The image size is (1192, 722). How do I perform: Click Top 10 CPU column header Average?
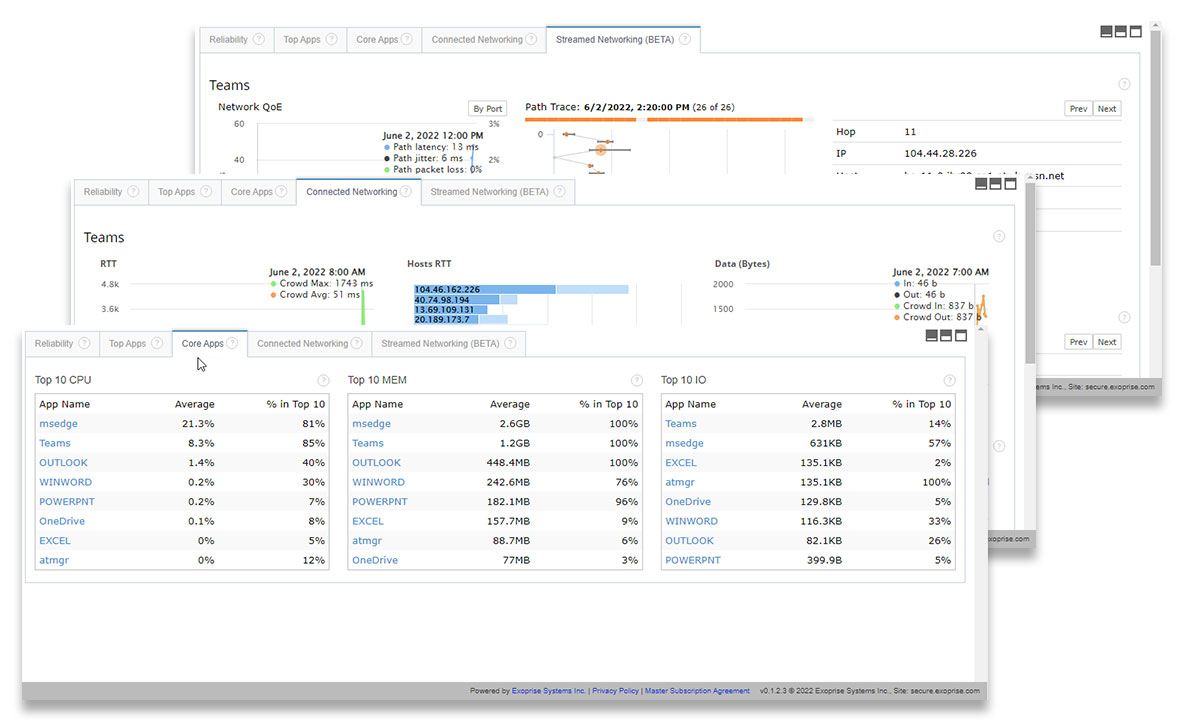click(x=195, y=404)
